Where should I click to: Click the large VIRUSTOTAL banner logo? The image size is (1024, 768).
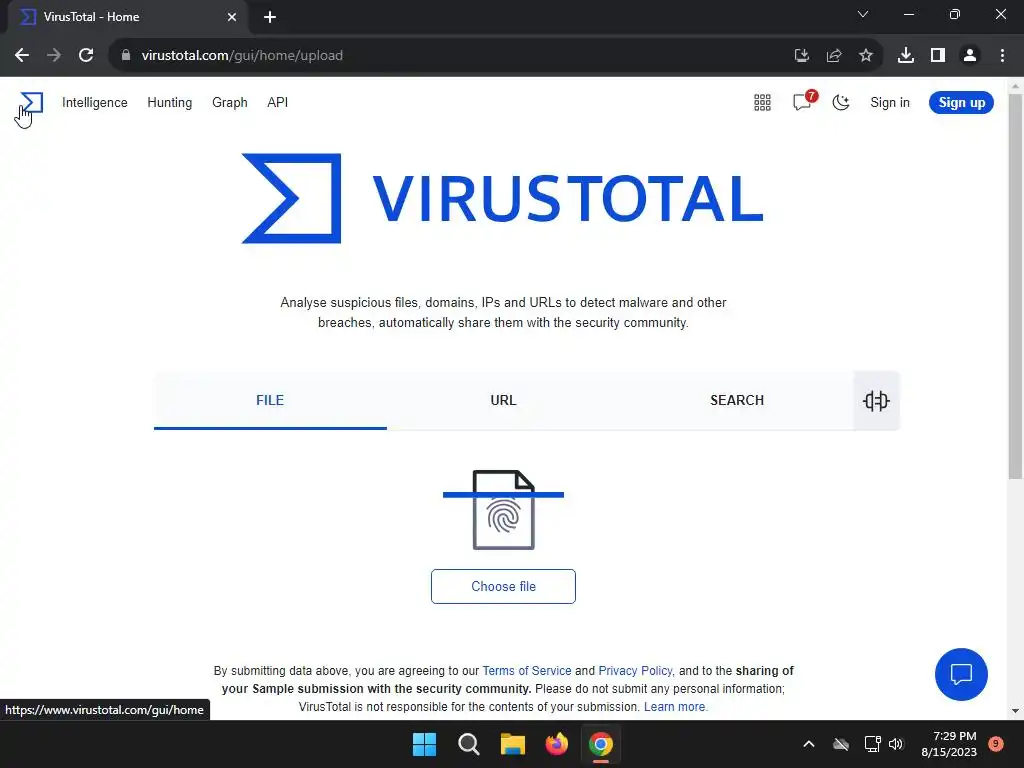(x=503, y=199)
